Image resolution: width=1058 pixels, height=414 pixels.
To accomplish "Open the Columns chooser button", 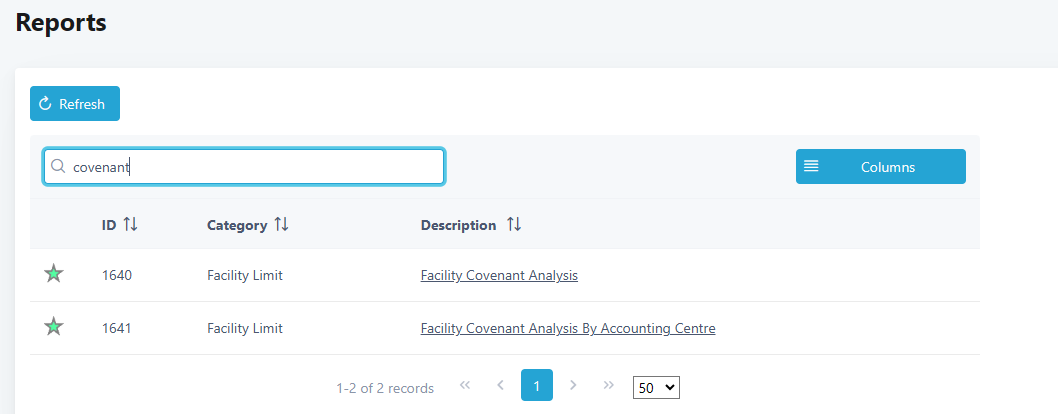I will [880, 167].
